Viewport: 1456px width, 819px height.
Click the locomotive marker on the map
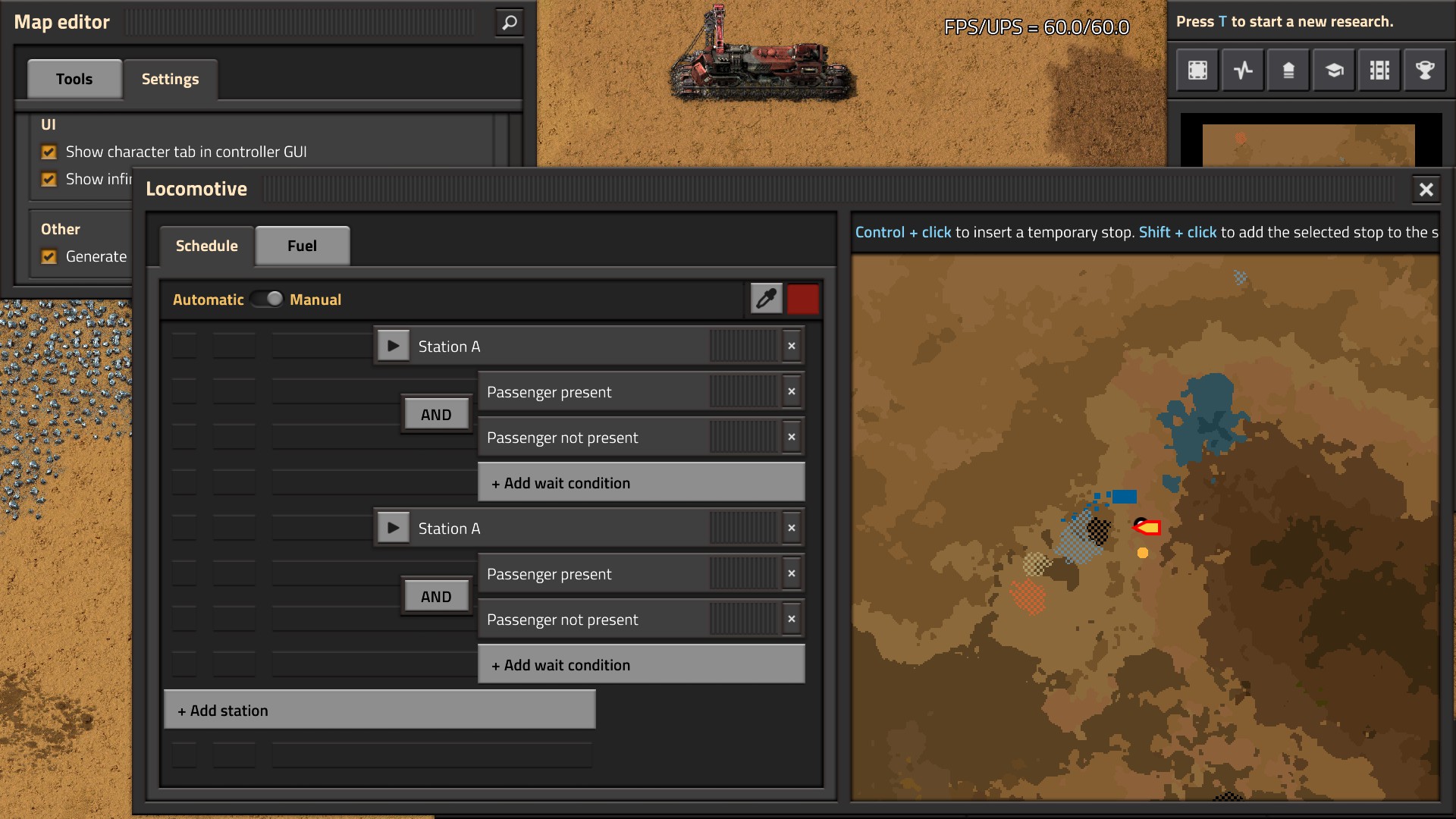[1147, 527]
